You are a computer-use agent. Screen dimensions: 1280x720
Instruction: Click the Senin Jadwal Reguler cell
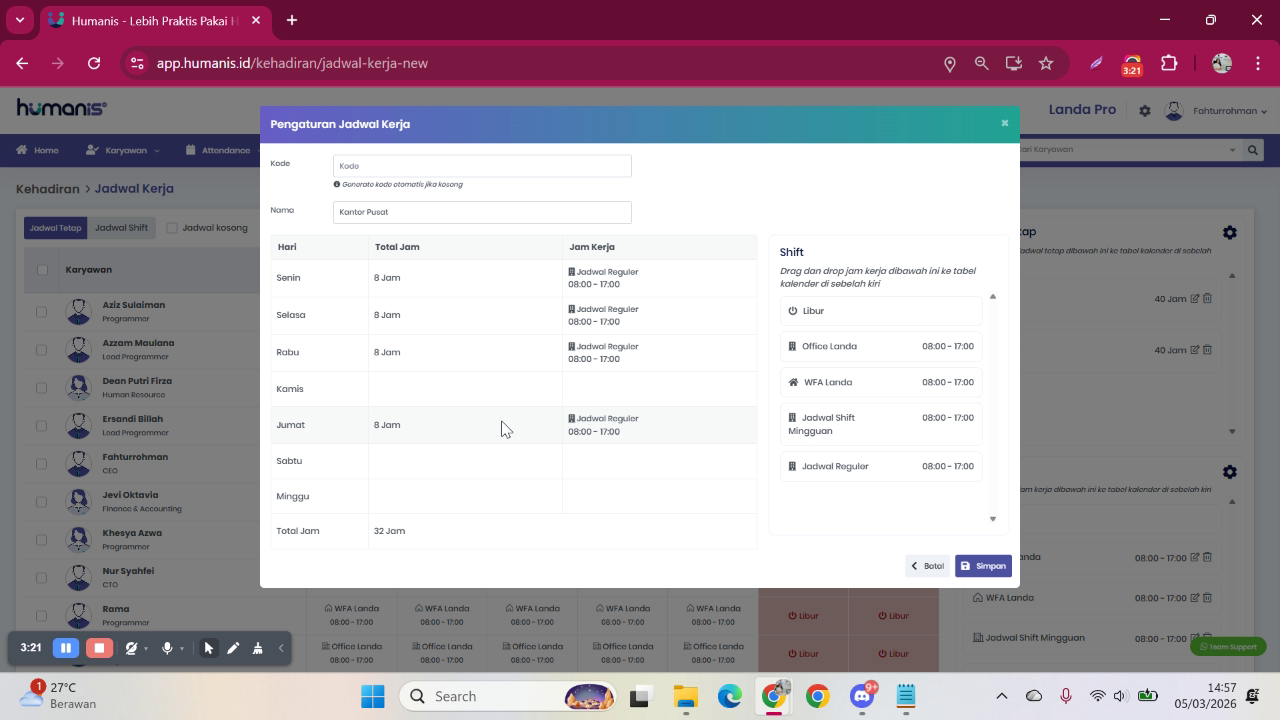(659, 278)
